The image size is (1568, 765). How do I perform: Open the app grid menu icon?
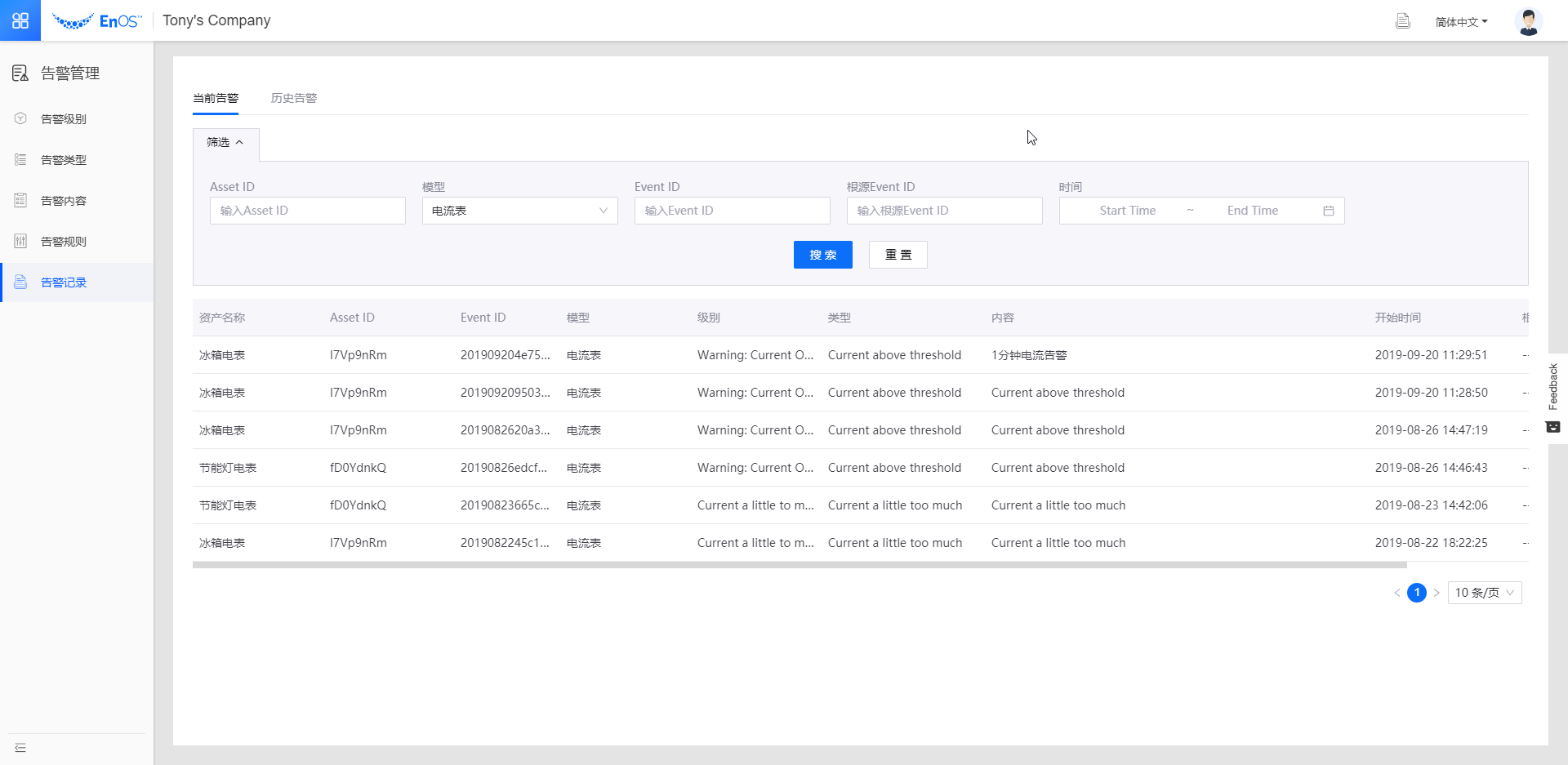(20, 20)
